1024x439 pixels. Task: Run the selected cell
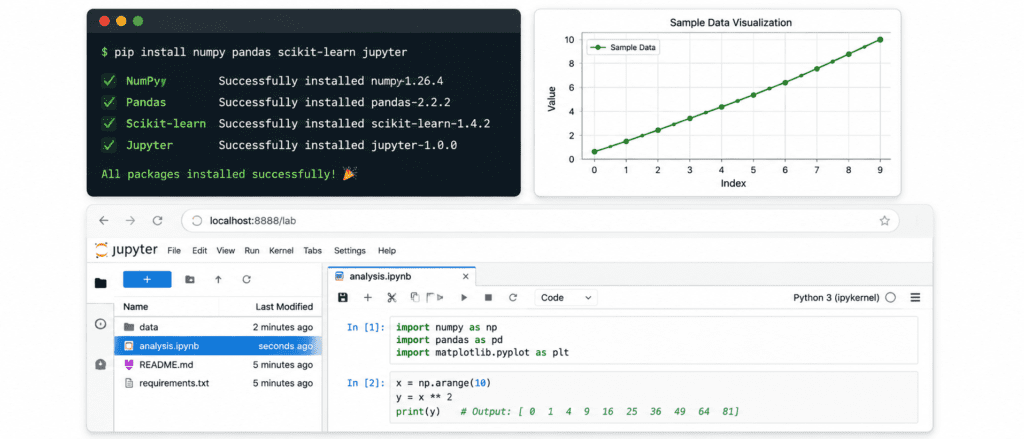coord(464,297)
